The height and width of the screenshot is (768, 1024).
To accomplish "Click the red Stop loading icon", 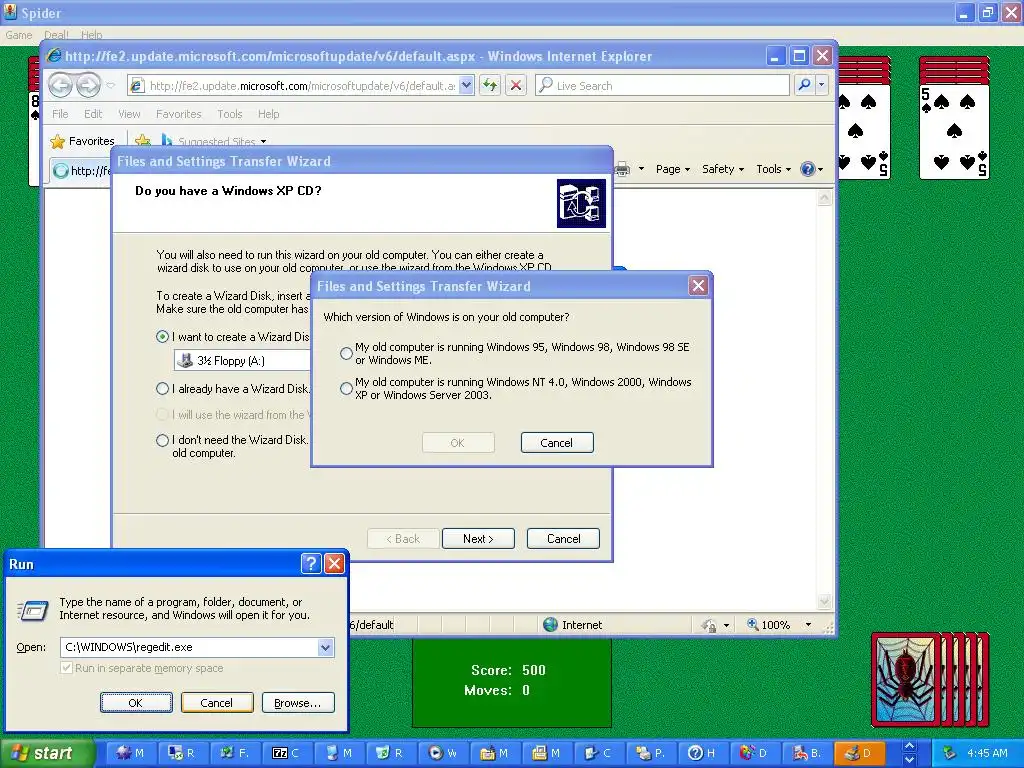I will click(516, 85).
